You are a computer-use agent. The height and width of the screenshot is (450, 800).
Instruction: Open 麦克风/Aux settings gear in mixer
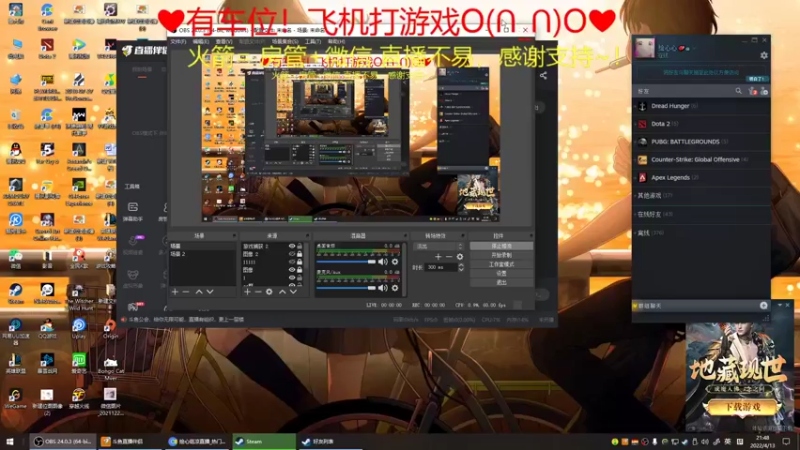pyautogui.click(x=395, y=288)
